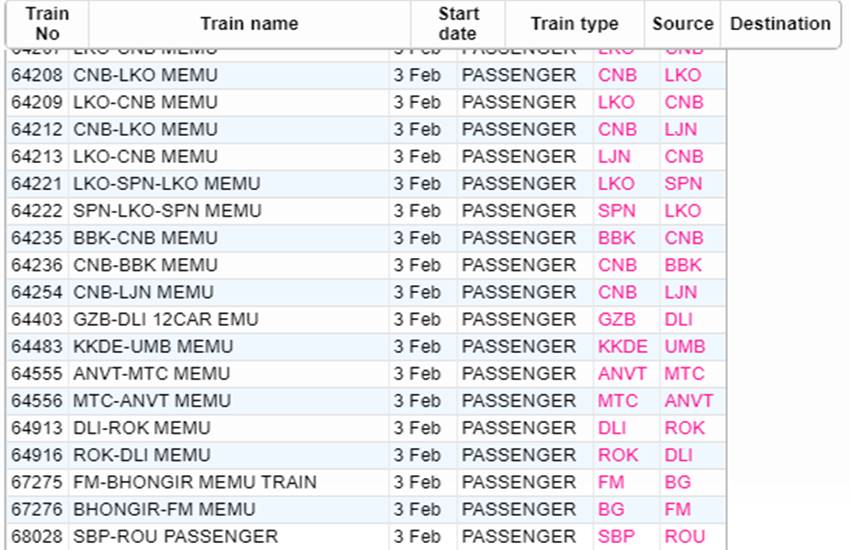
Task: Open destination LJN link for train 64212
Action: [681, 130]
